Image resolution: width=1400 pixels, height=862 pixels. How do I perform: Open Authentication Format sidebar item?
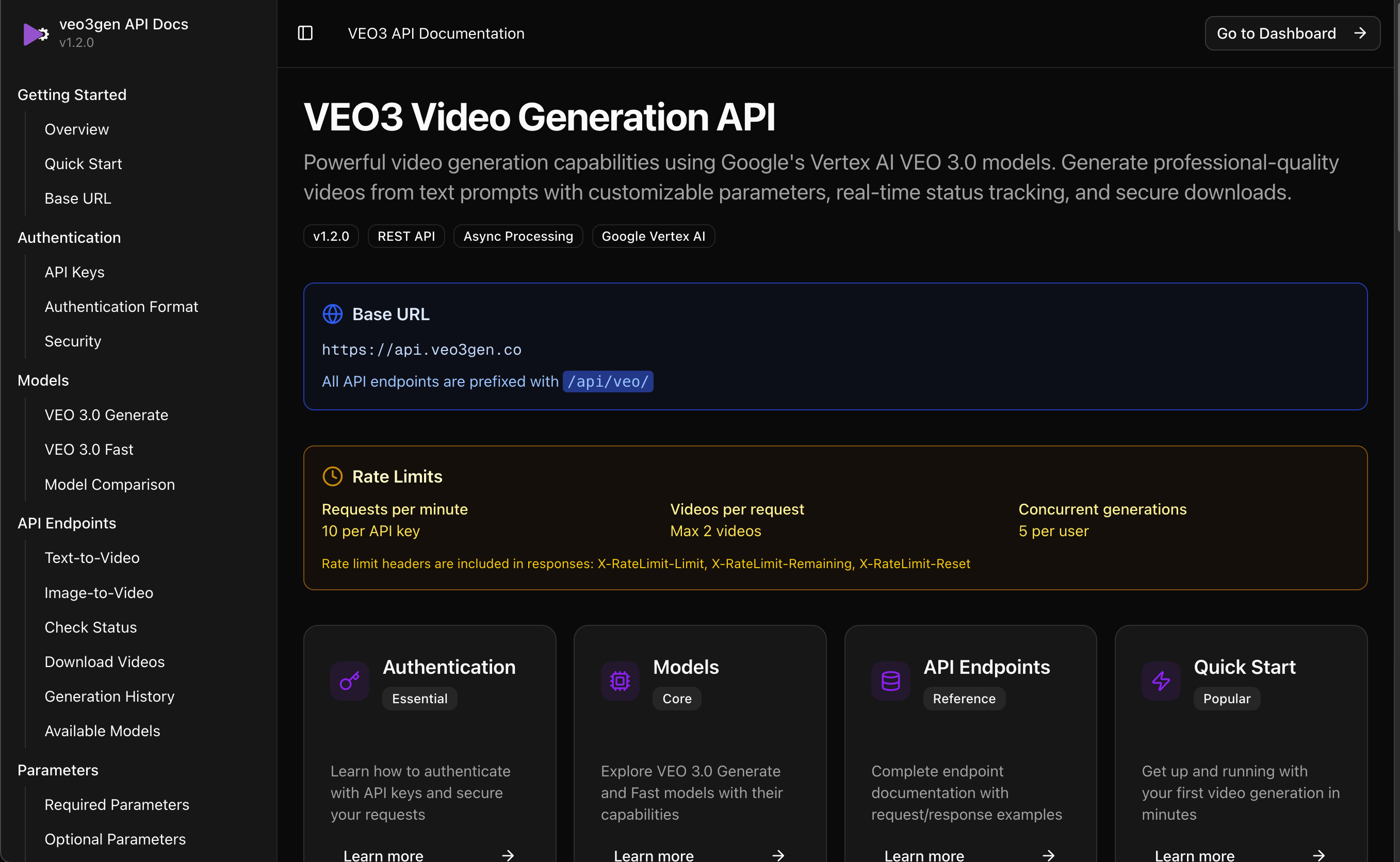[121, 307]
